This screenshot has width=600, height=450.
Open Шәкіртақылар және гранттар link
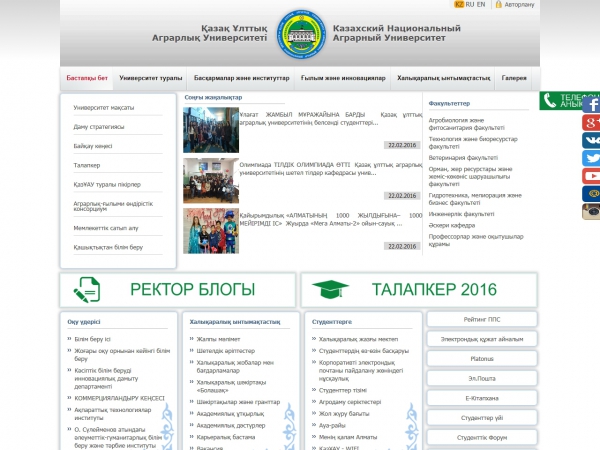(238, 402)
